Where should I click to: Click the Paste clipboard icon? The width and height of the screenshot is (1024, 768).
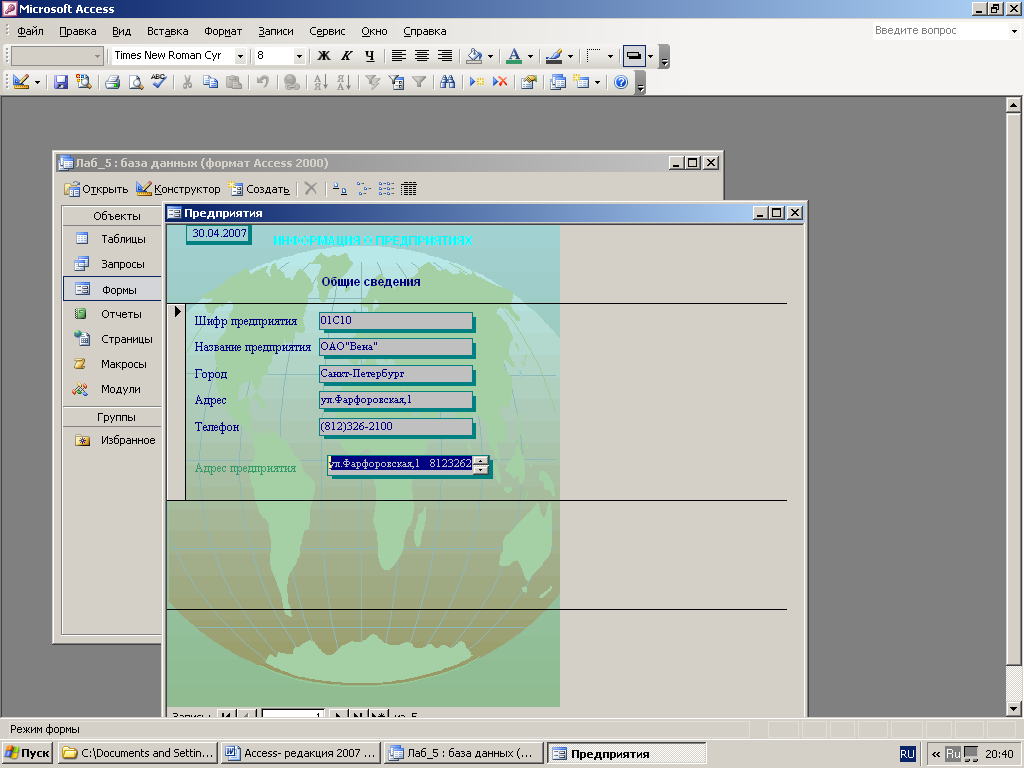pyautogui.click(x=233, y=82)
